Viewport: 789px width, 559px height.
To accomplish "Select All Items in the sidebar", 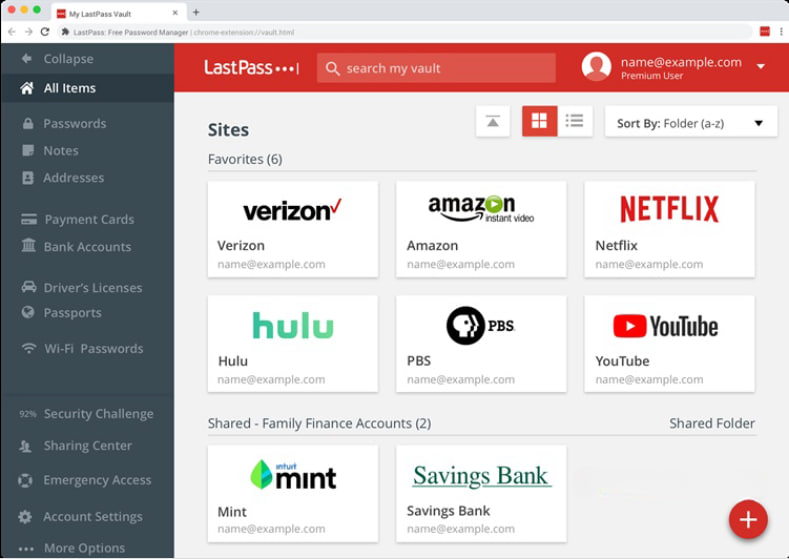I will 88,88.
